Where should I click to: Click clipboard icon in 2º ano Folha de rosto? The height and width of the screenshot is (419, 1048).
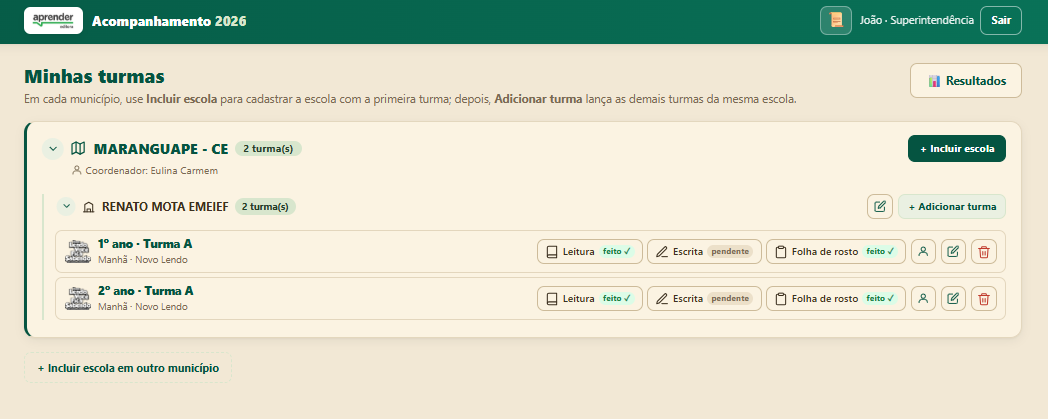coord(781,299)
